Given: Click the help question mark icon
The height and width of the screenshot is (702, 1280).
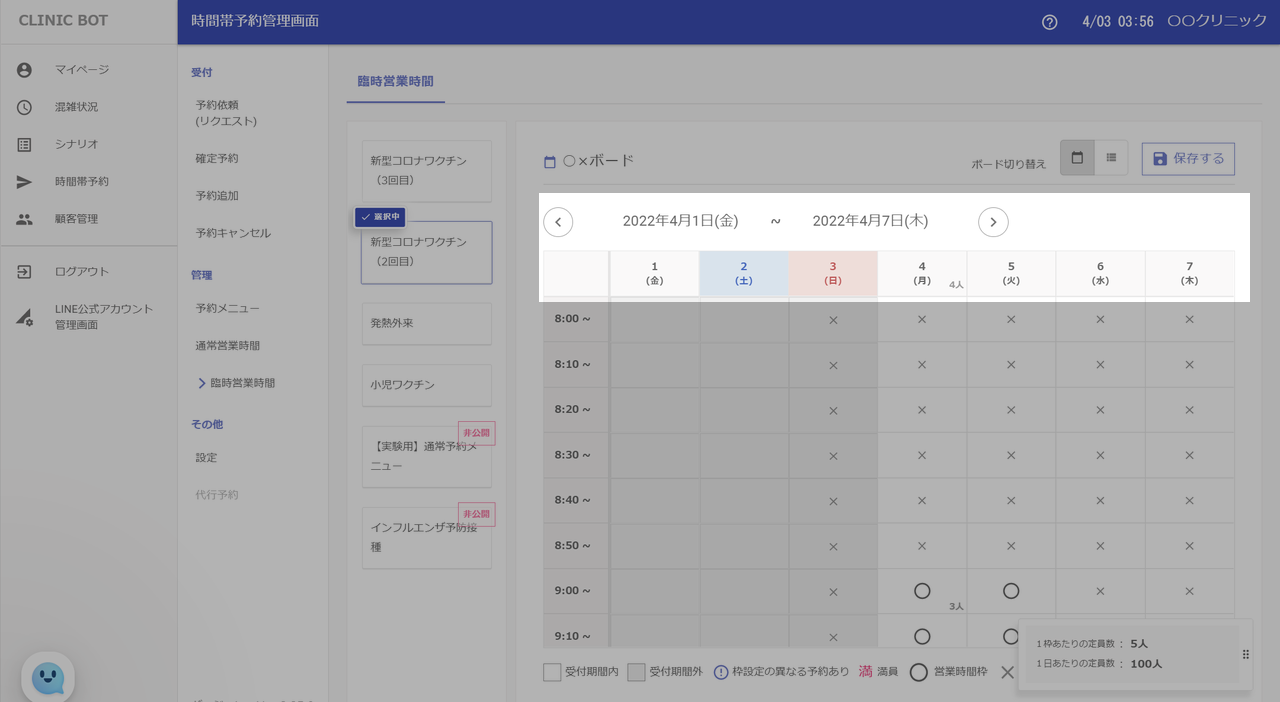Looking at the screenshot, I should pos(1049,22).
